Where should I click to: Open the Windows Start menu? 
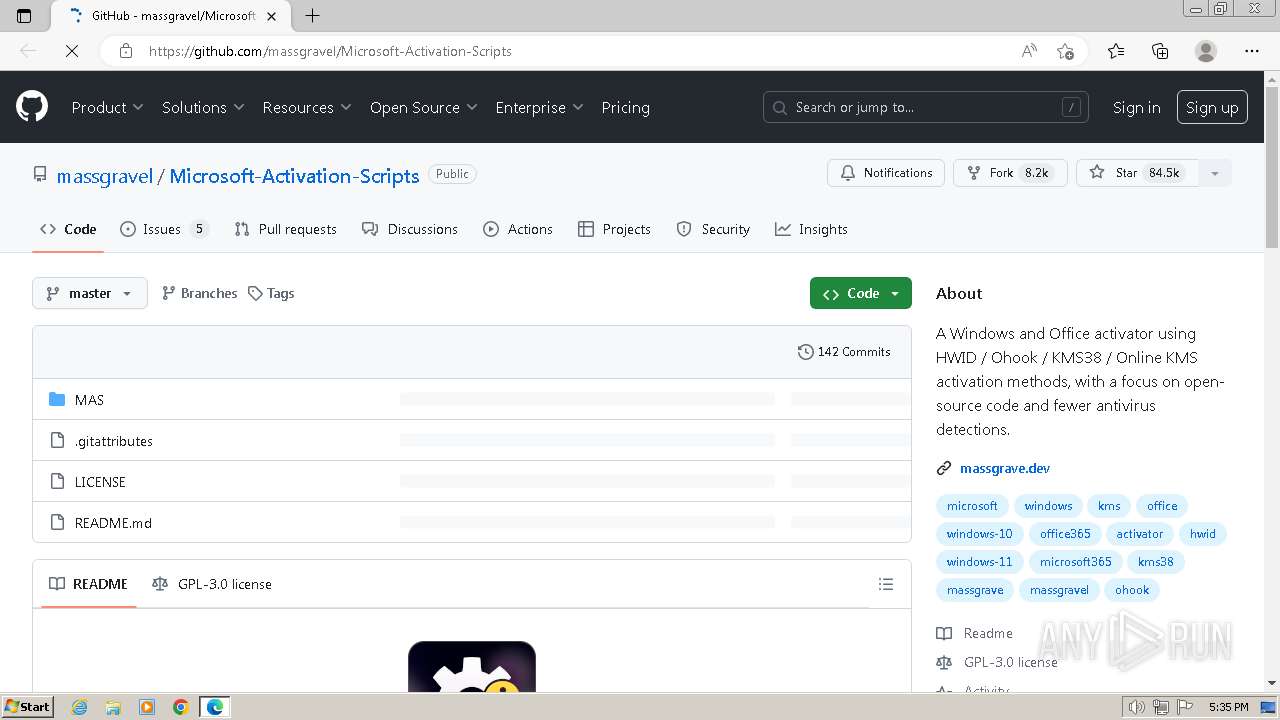click(x=28, y=706)
